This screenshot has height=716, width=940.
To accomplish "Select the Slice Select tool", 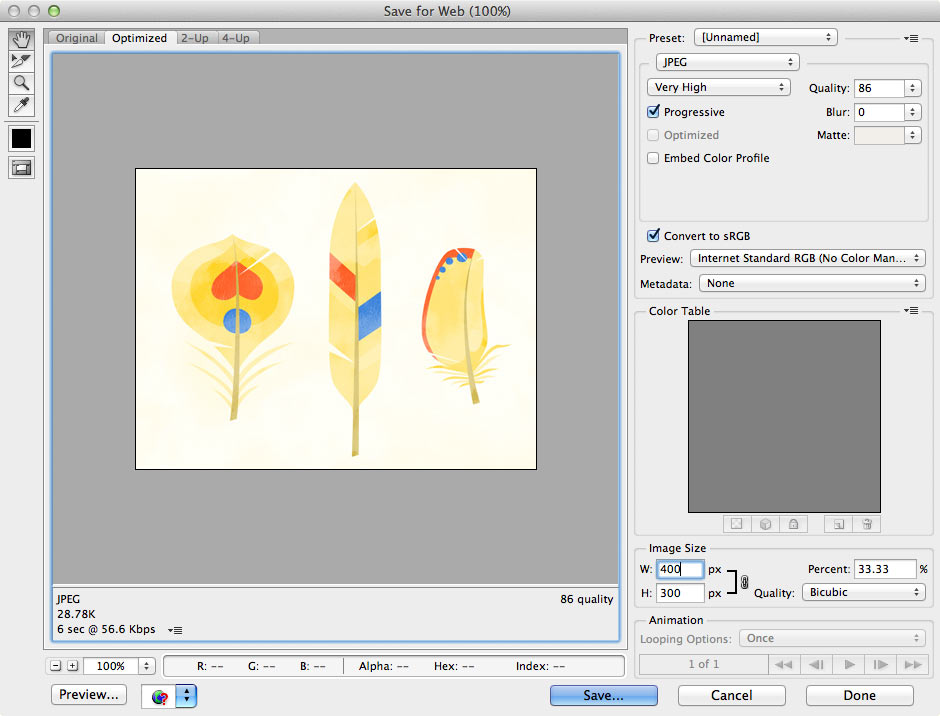I will pos(22,61).
